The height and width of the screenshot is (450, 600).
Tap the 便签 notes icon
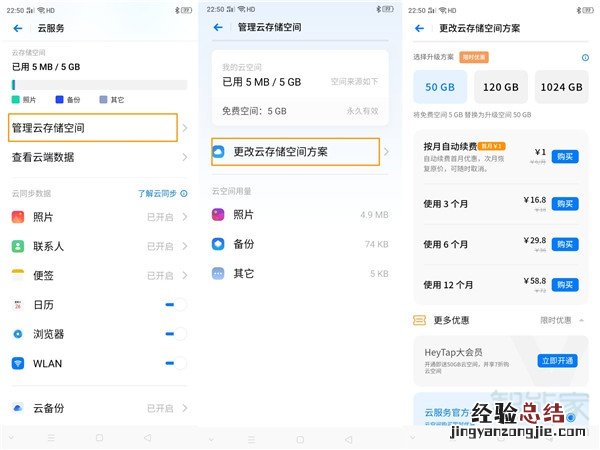click(x=18, y=275)
